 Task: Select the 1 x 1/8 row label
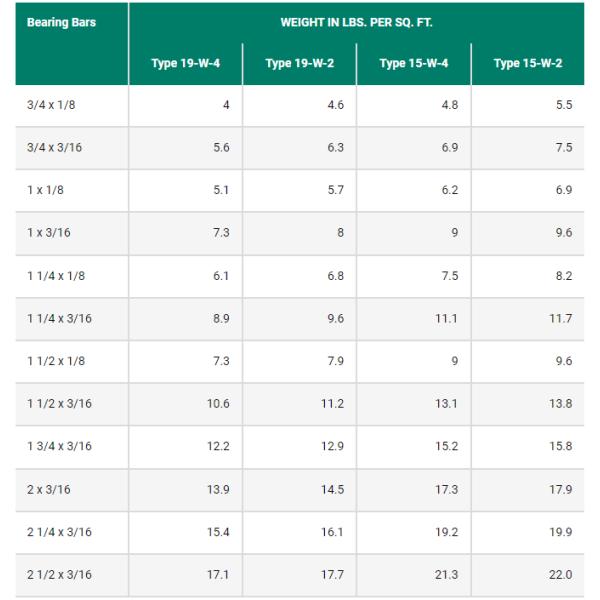[46, 190]
